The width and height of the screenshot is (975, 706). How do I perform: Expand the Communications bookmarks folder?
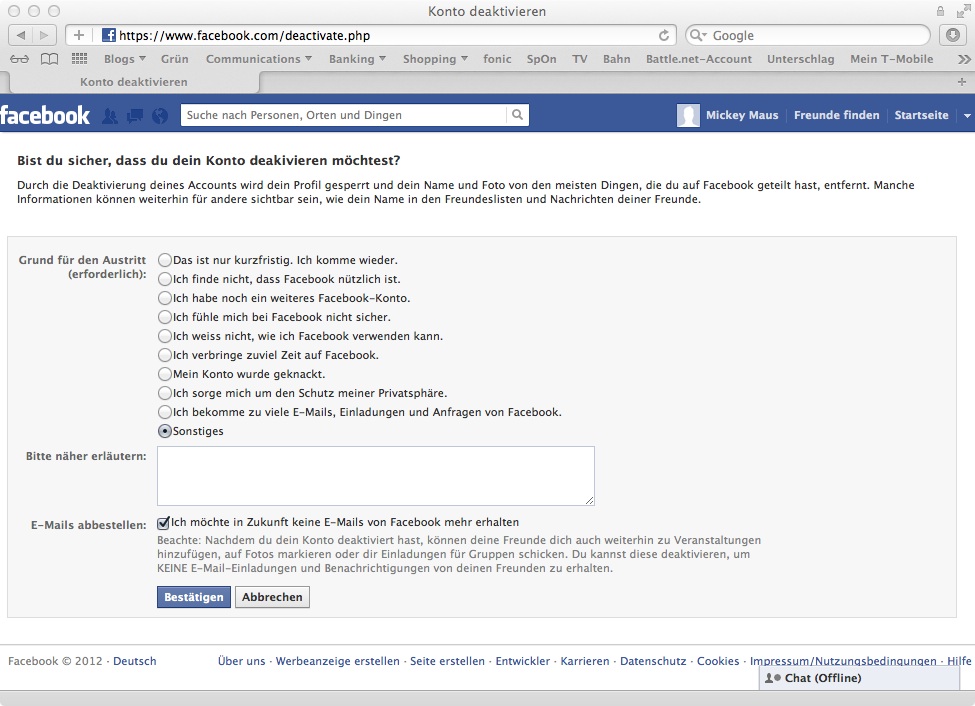(x=259, y=59)
